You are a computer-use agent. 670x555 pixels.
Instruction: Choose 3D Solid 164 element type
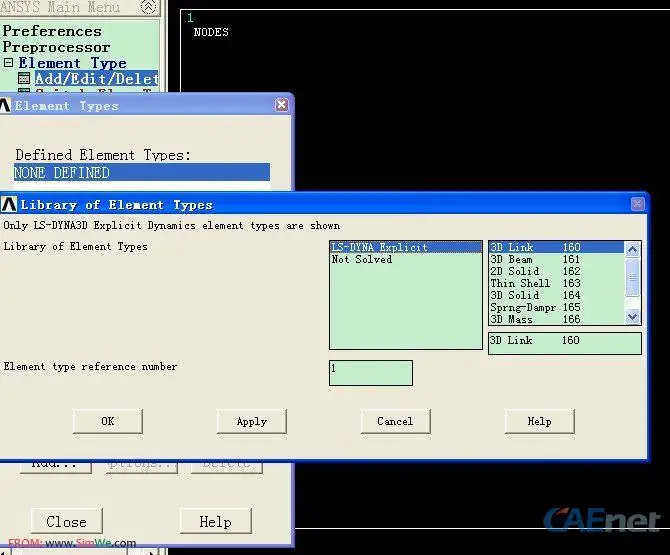pyautogui.click(x=555, y=295)
